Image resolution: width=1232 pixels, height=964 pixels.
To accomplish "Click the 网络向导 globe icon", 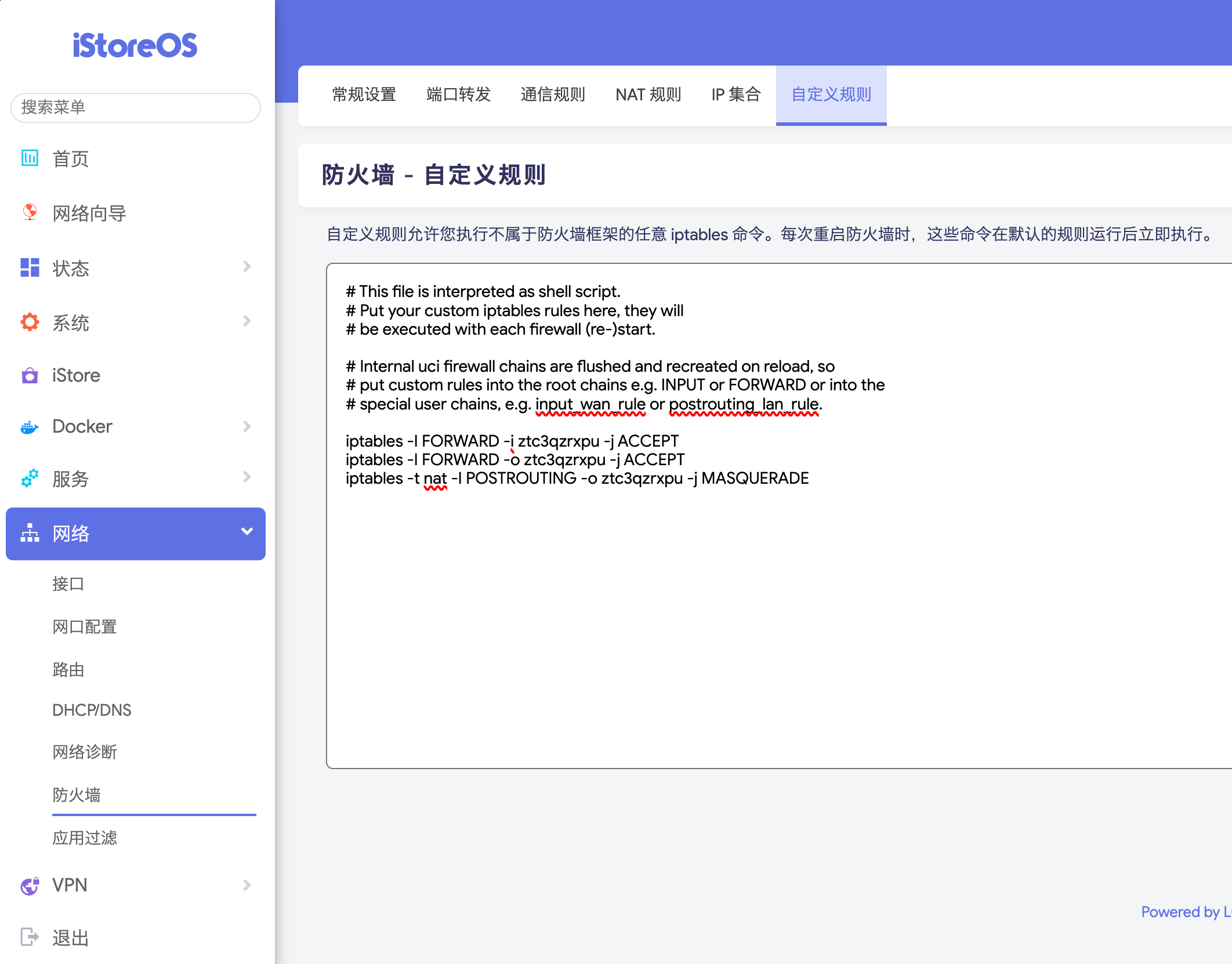I will pyautogui.click(x=30, y=212).
